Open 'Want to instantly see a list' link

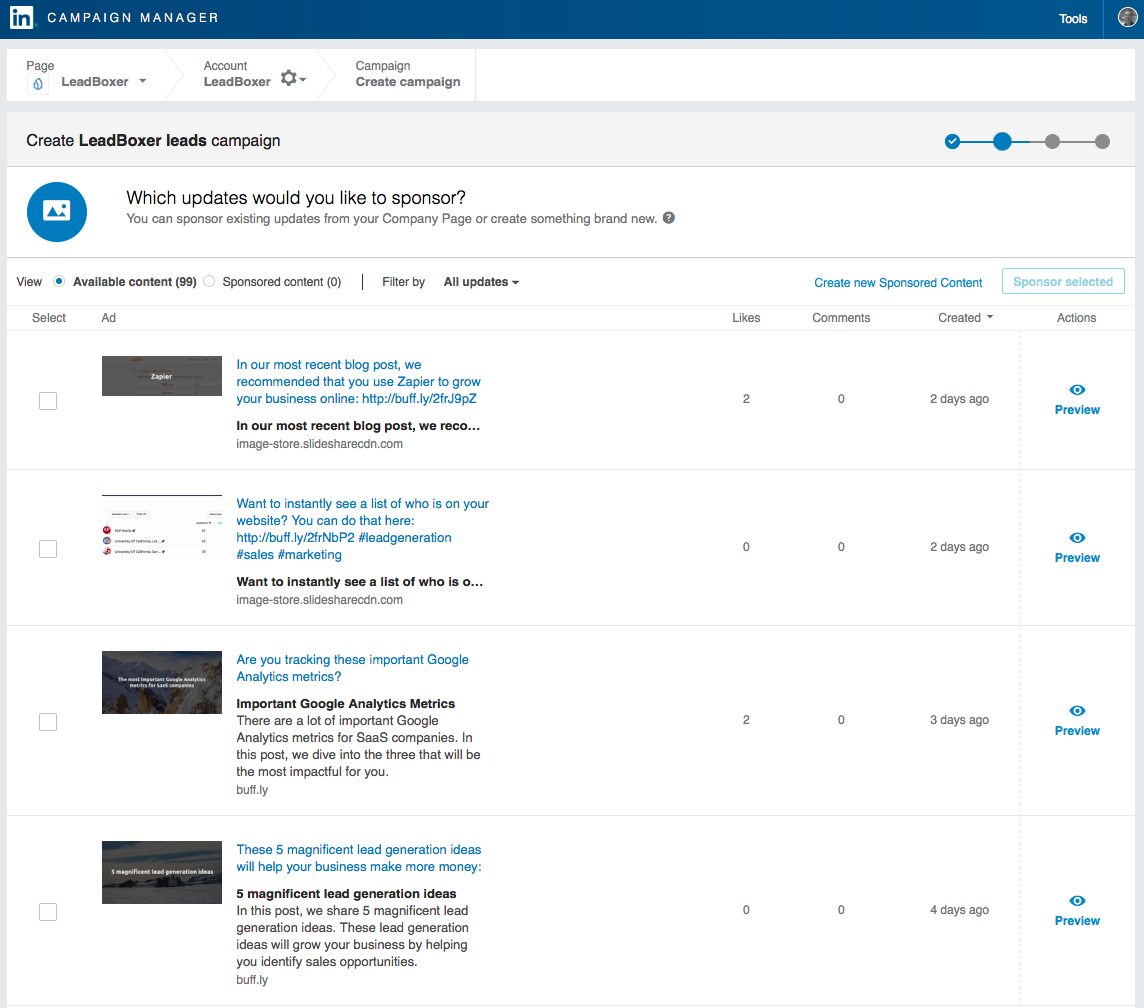[x=363, y=529]
